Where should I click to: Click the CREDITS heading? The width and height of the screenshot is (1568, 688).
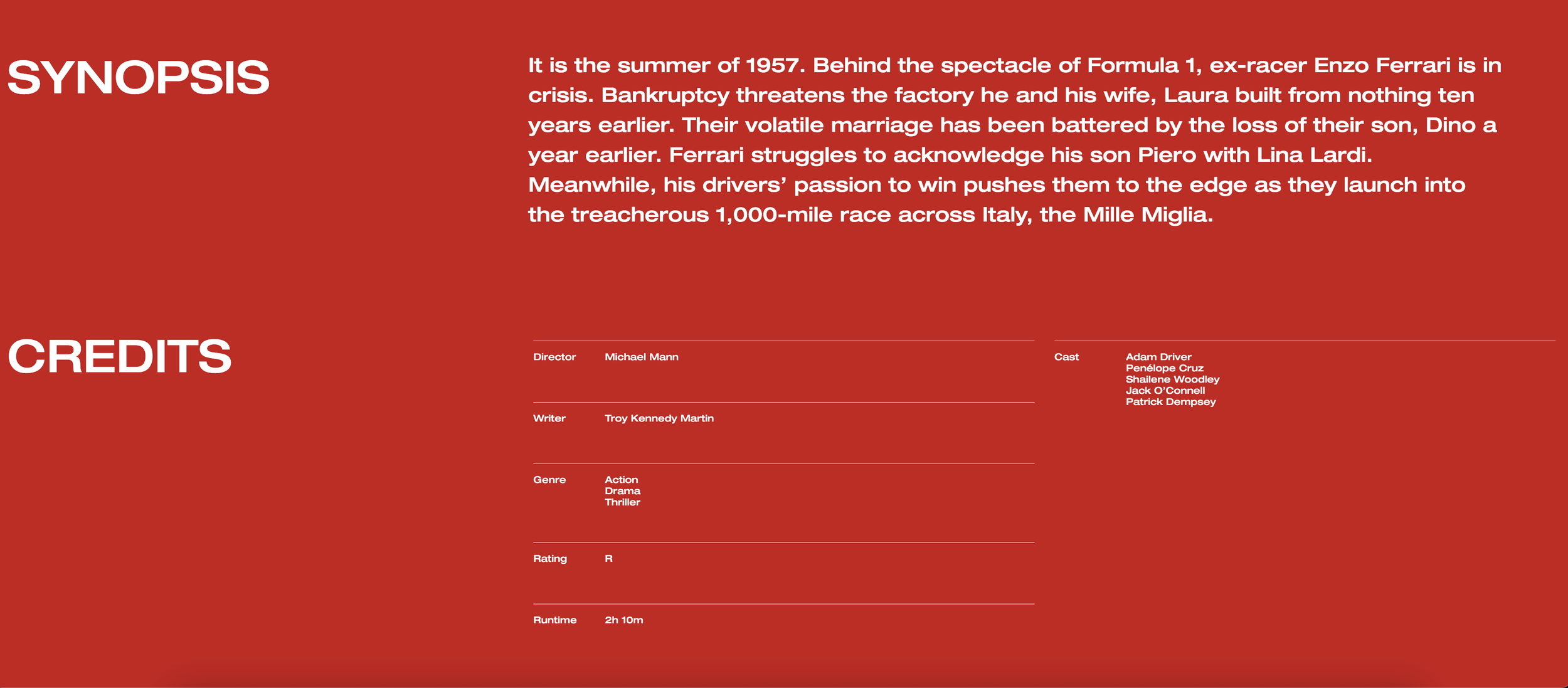click(x=119, y=356)
